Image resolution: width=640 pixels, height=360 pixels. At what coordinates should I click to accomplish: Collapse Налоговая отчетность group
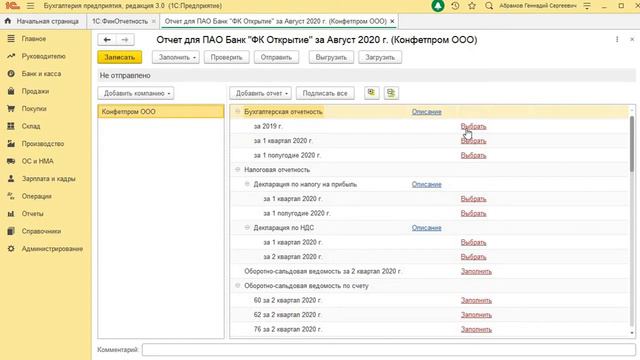pos(238,169)
